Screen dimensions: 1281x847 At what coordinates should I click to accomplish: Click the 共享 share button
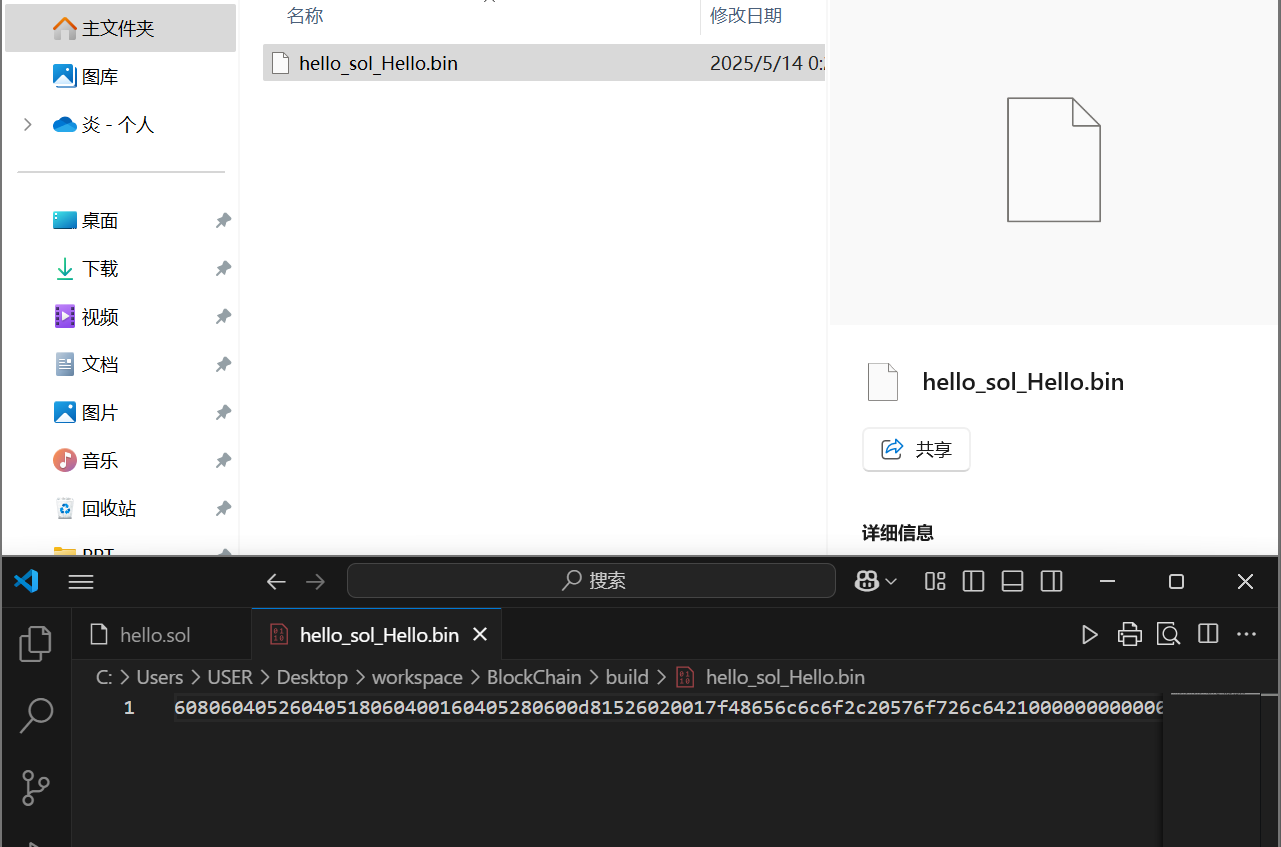(x=916, y=450)
